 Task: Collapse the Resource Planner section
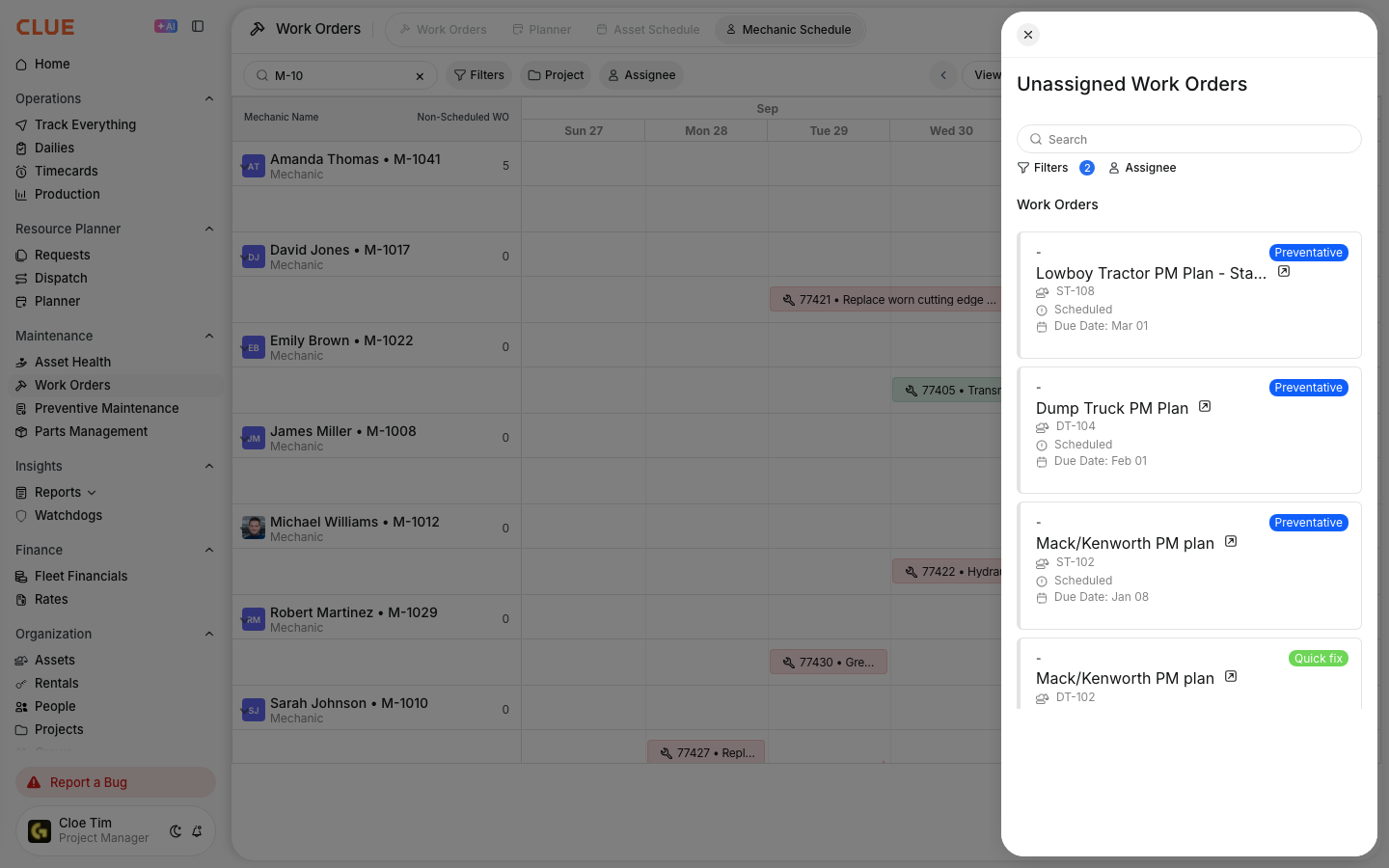tap(209, 229)
